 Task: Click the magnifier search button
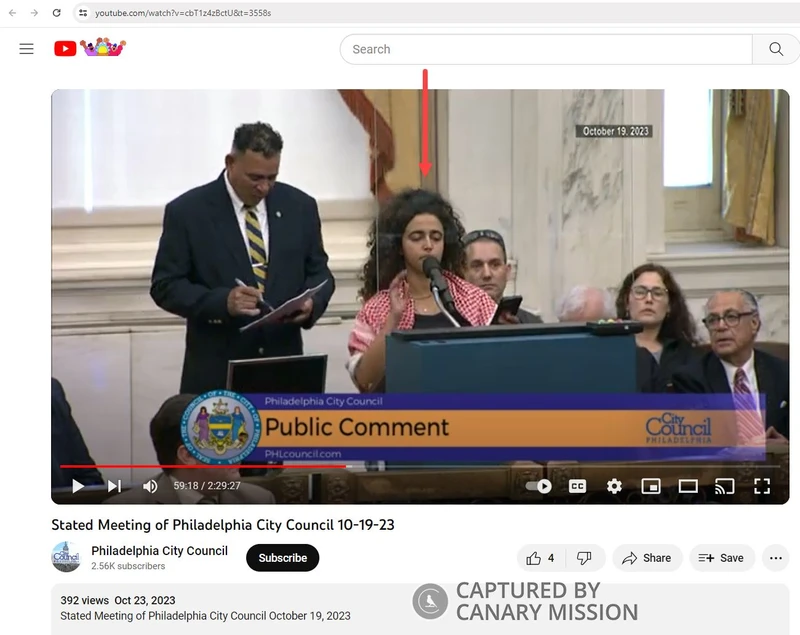tap(776, 49)
